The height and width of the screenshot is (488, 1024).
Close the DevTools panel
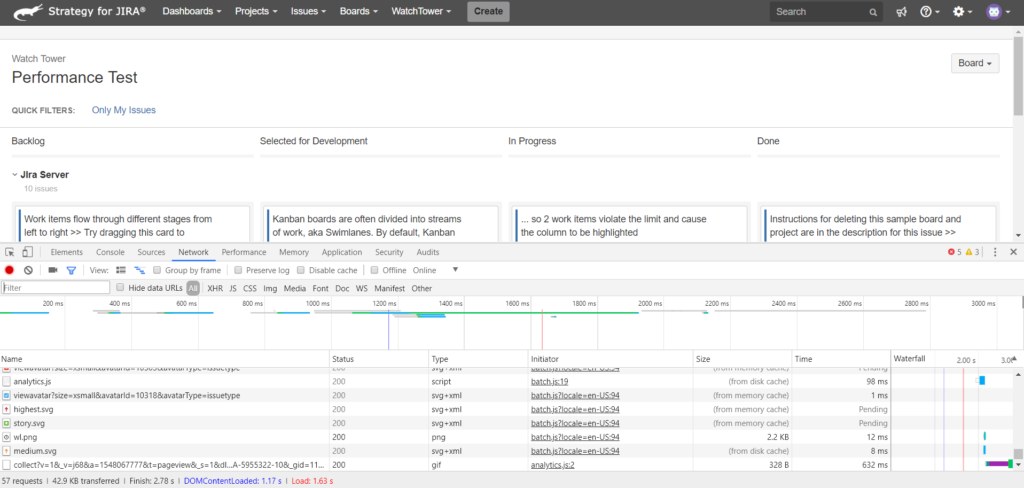pos(1014,252)
